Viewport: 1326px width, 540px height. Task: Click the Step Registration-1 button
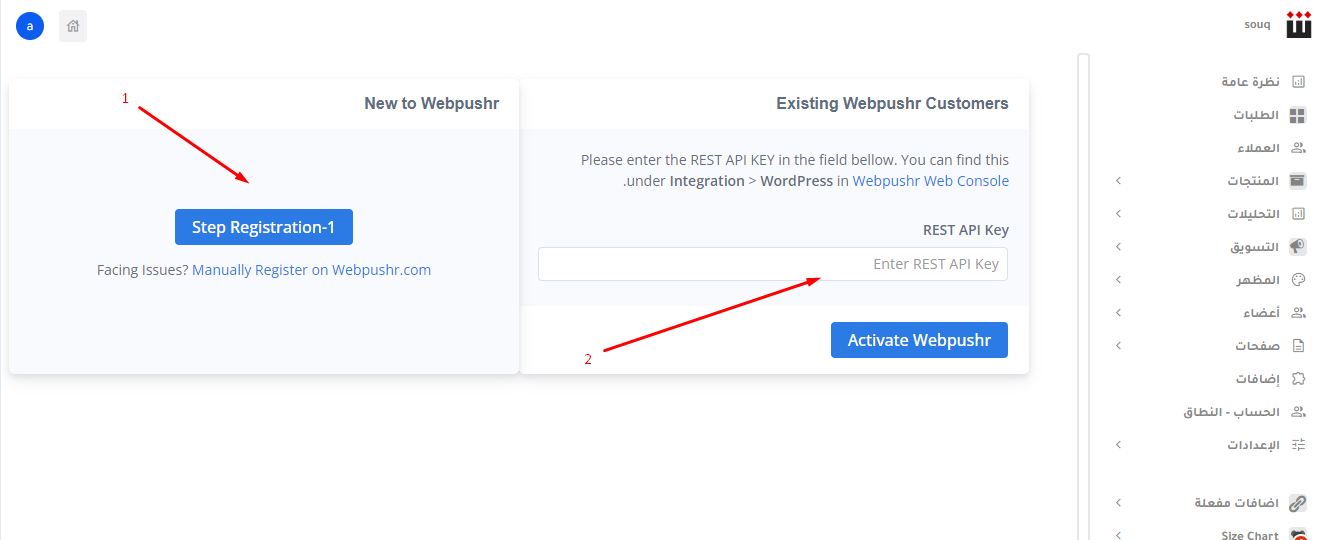(264, 227)
